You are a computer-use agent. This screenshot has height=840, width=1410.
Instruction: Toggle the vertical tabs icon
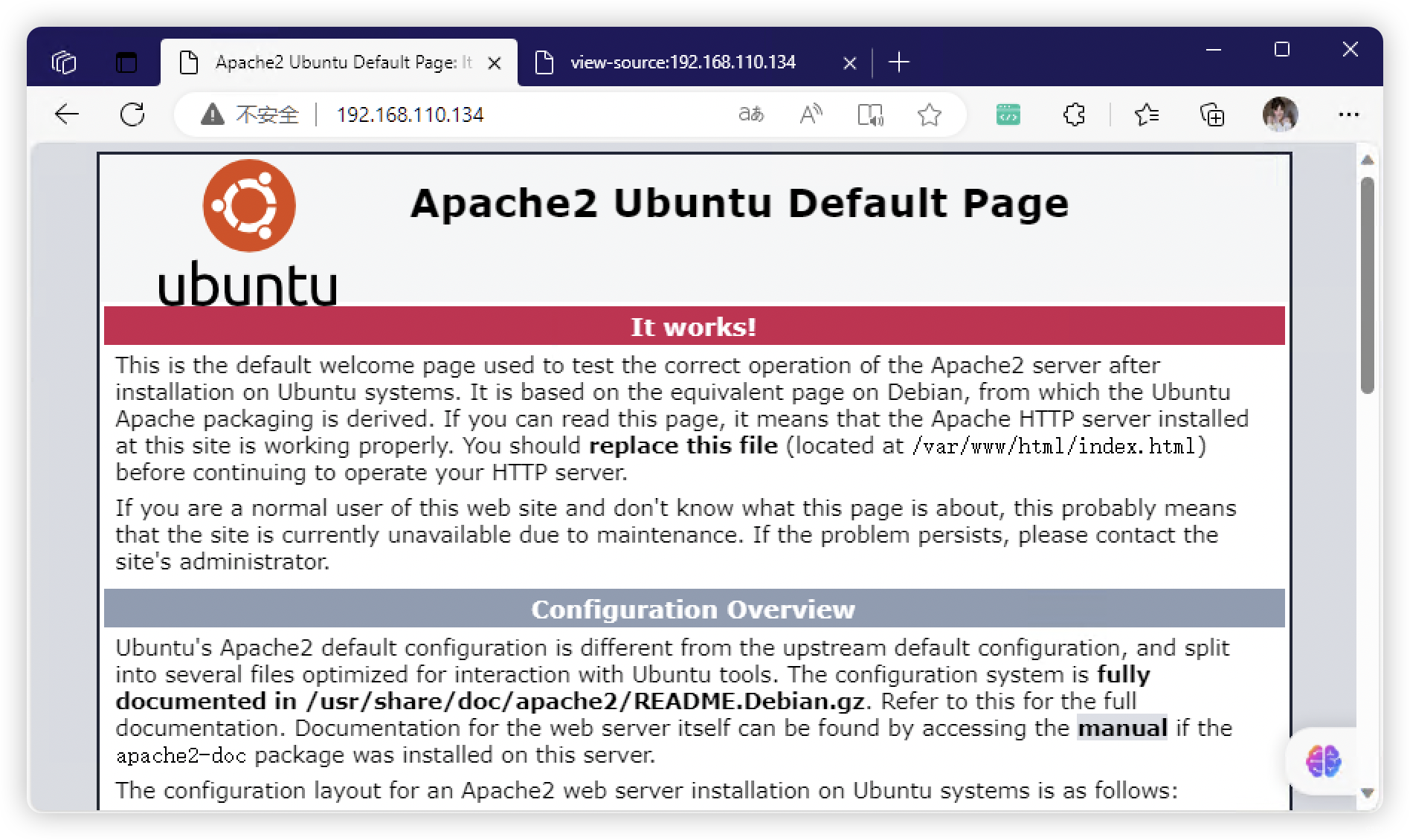click(126, 62)
